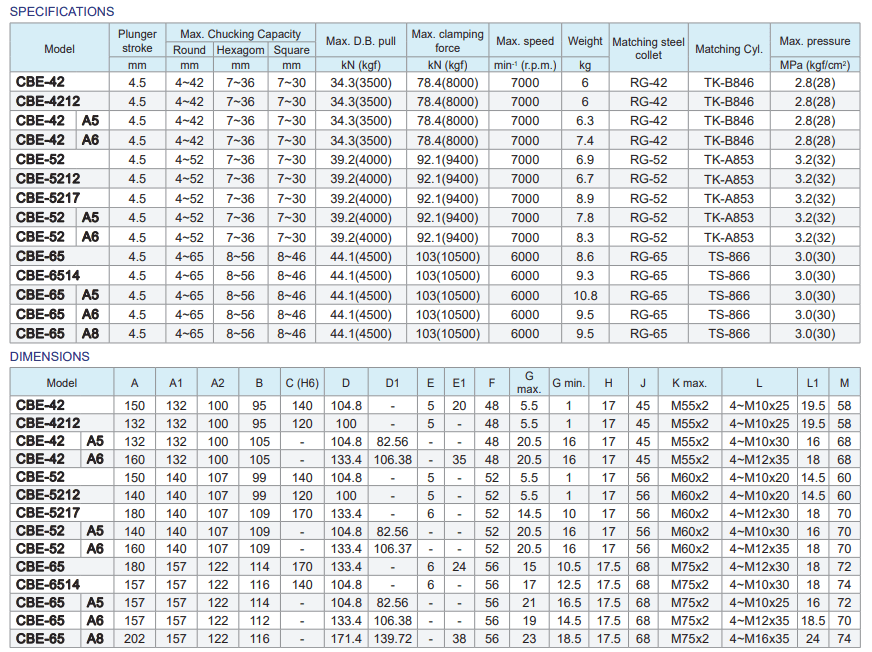Select the Hexagom sub-column header
Screen dimensions: 872x652
240,50
